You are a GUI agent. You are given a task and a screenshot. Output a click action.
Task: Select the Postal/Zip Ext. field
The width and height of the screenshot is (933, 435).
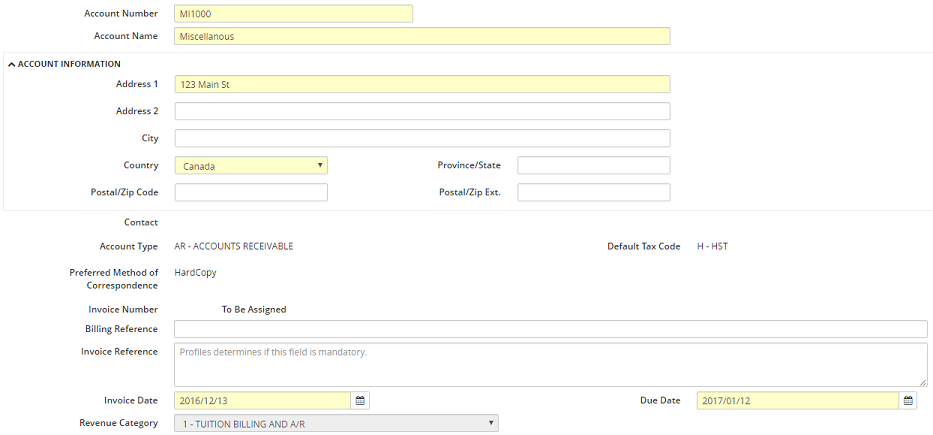(593, 192)
